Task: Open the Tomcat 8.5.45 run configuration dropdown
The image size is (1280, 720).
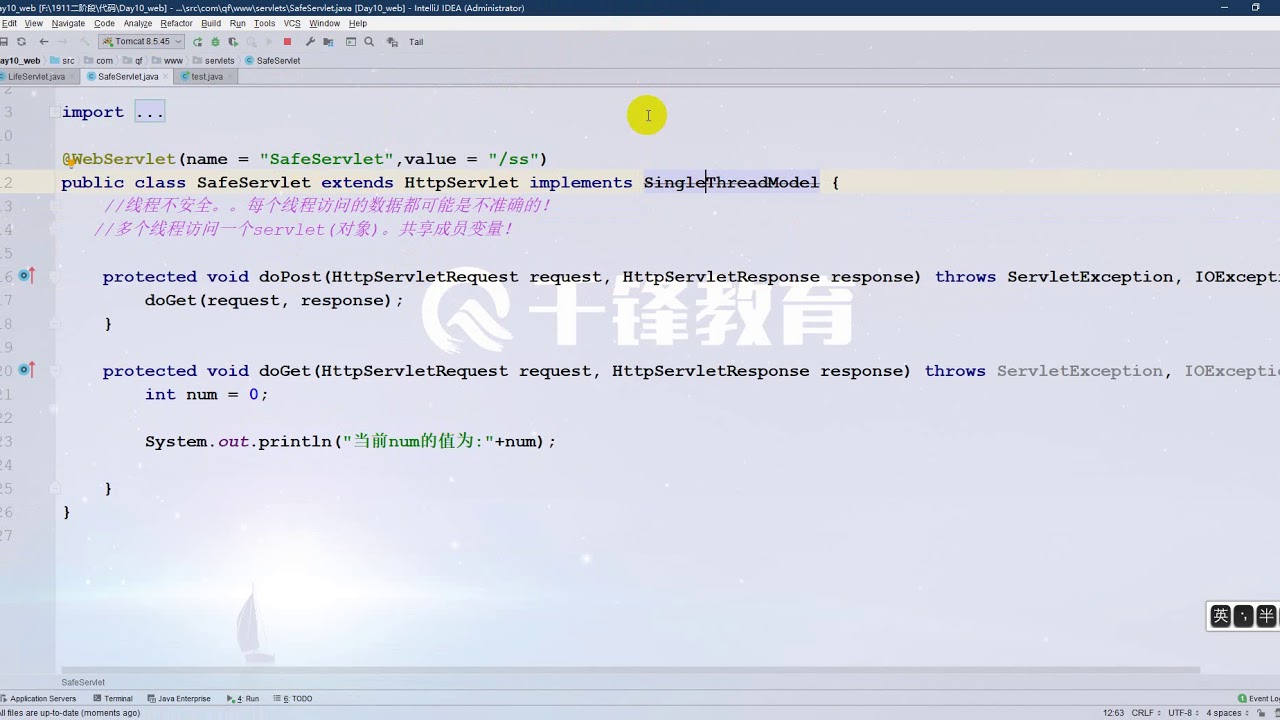Action: (x=141, y=42)
